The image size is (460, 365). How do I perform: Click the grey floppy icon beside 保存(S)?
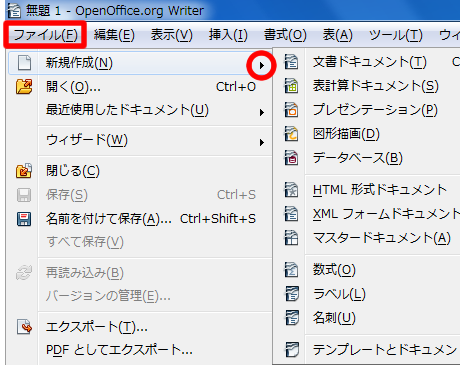24,195
